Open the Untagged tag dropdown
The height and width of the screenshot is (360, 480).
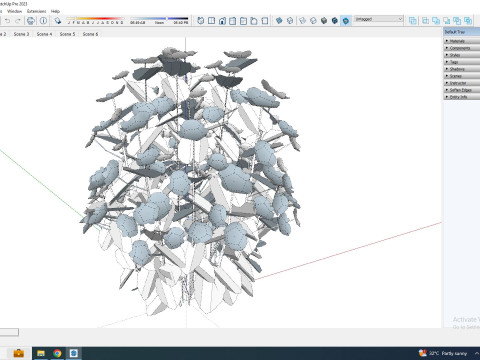(x=379, y=19)
